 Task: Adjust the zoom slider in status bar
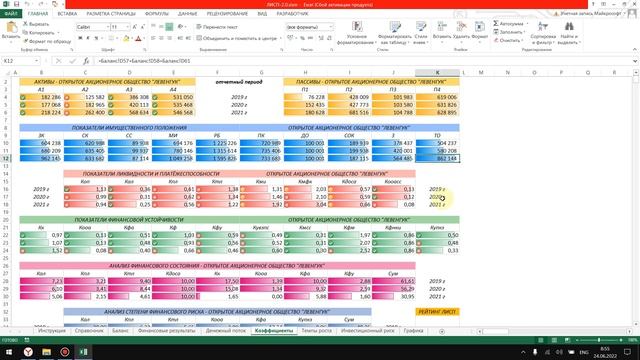[599, 340]
